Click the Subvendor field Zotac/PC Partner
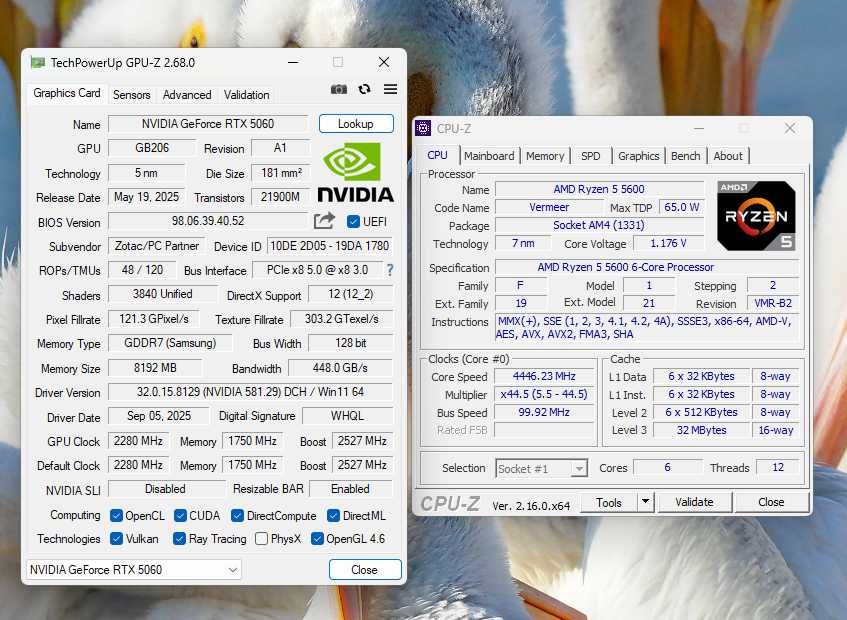This screenshot has height=620, width=847. (x=157, y=246)
